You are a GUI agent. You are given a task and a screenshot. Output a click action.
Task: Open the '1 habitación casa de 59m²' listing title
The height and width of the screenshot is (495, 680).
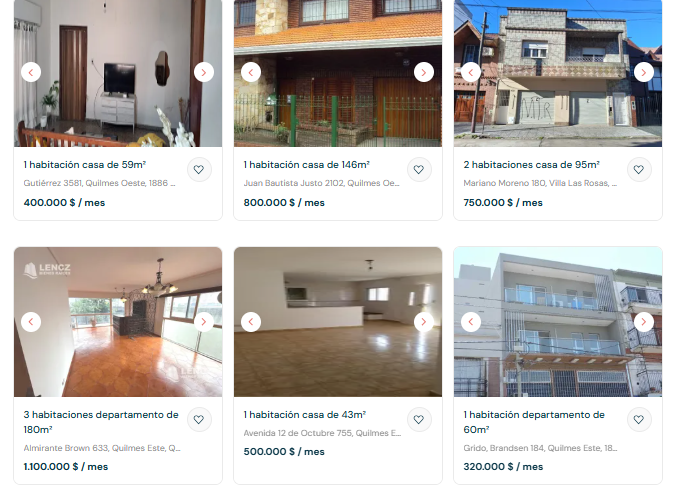(85, 165)
